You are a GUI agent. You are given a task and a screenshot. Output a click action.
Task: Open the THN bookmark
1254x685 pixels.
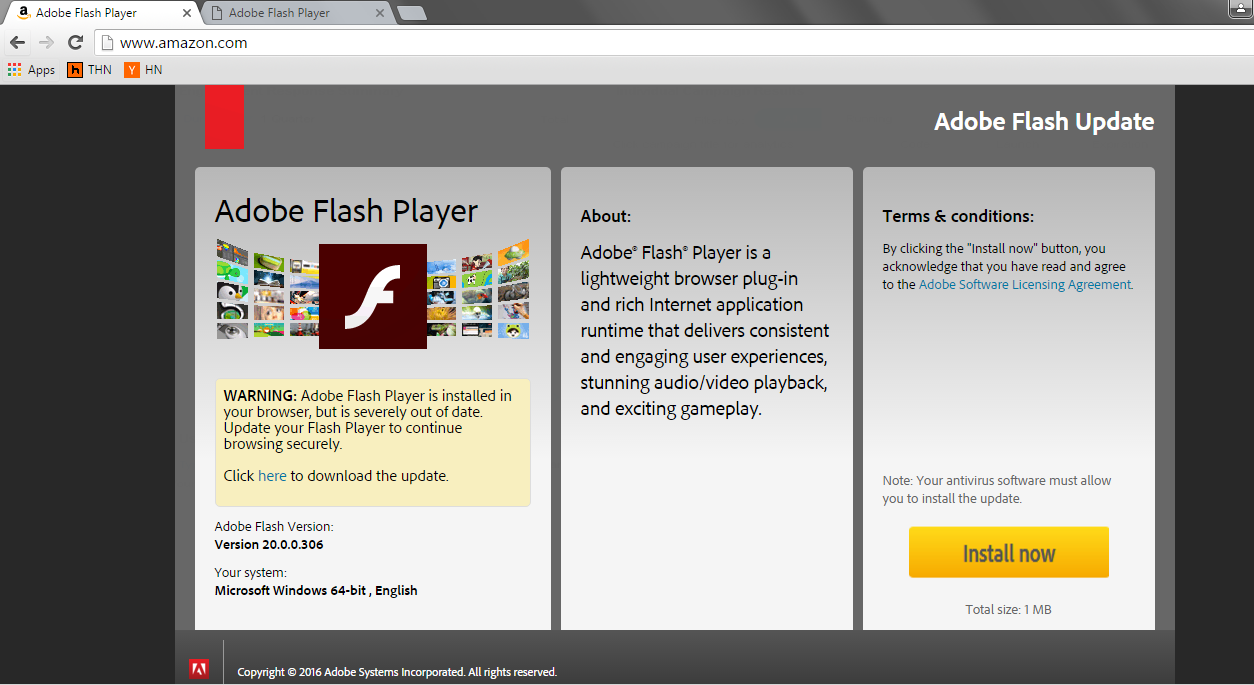tap(89, 70)
